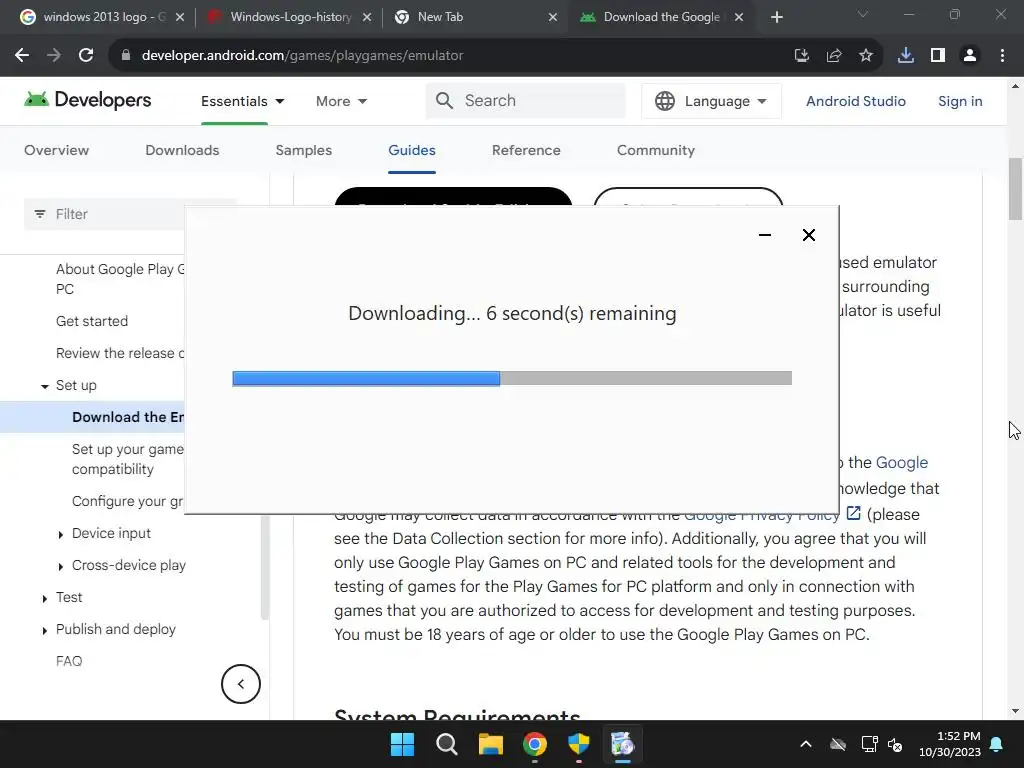Open the Windows Start button
Screen dimensions: 1024x768
pos(402,744)
